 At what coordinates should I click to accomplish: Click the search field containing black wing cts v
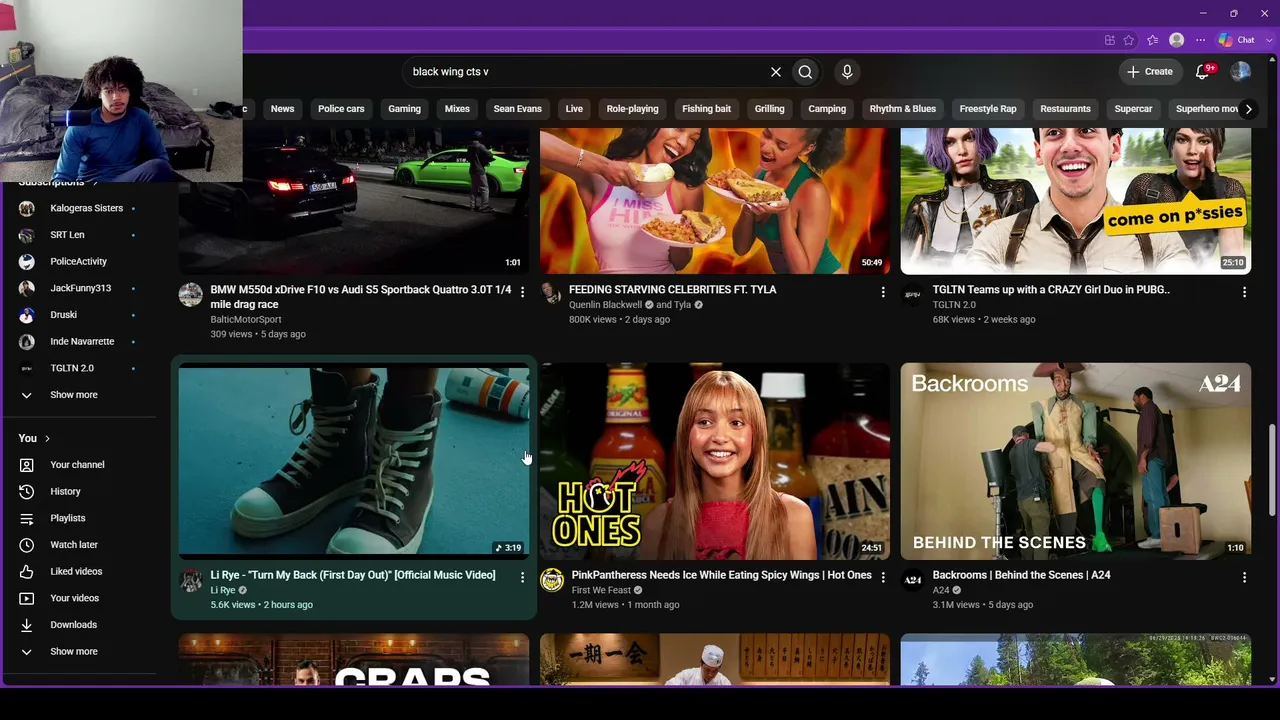tap(585, 72)
